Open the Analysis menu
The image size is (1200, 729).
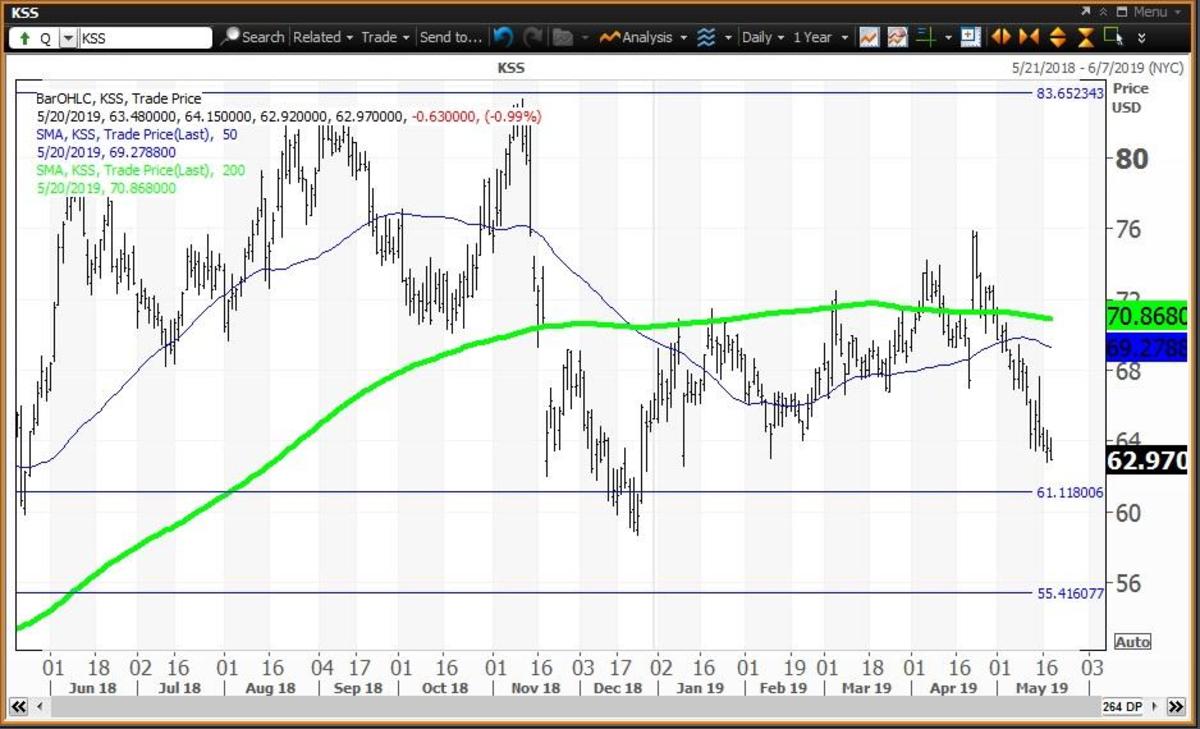644,37
